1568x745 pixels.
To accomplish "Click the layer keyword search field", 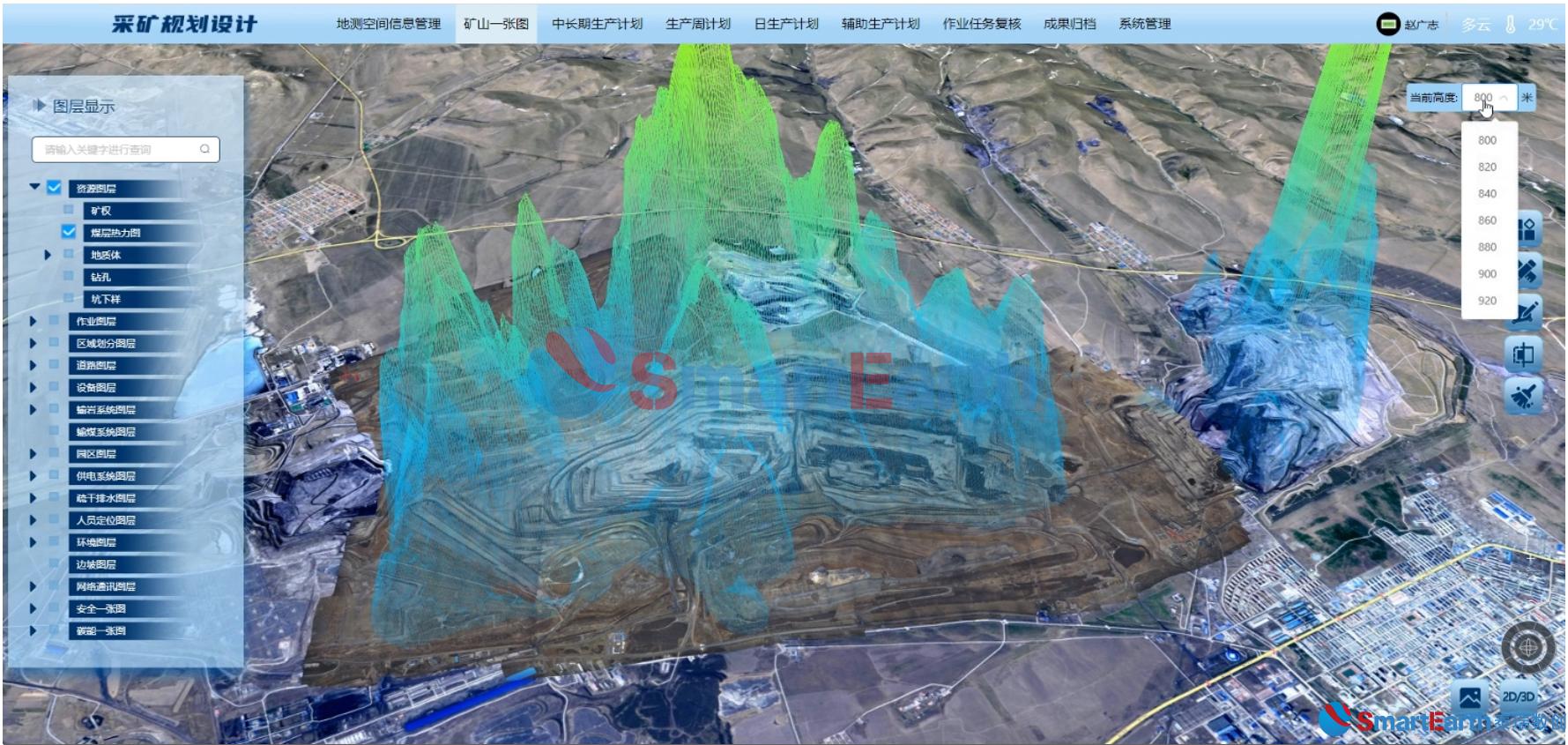I will click(x=115, y=149).
